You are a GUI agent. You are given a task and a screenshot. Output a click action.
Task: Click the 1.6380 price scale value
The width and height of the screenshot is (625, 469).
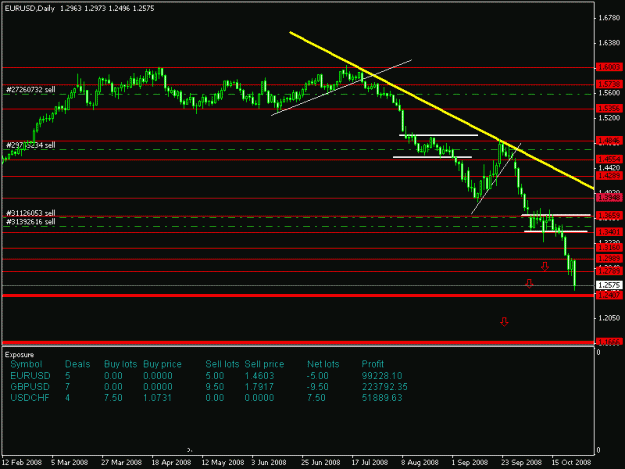[x=609, y=43]
